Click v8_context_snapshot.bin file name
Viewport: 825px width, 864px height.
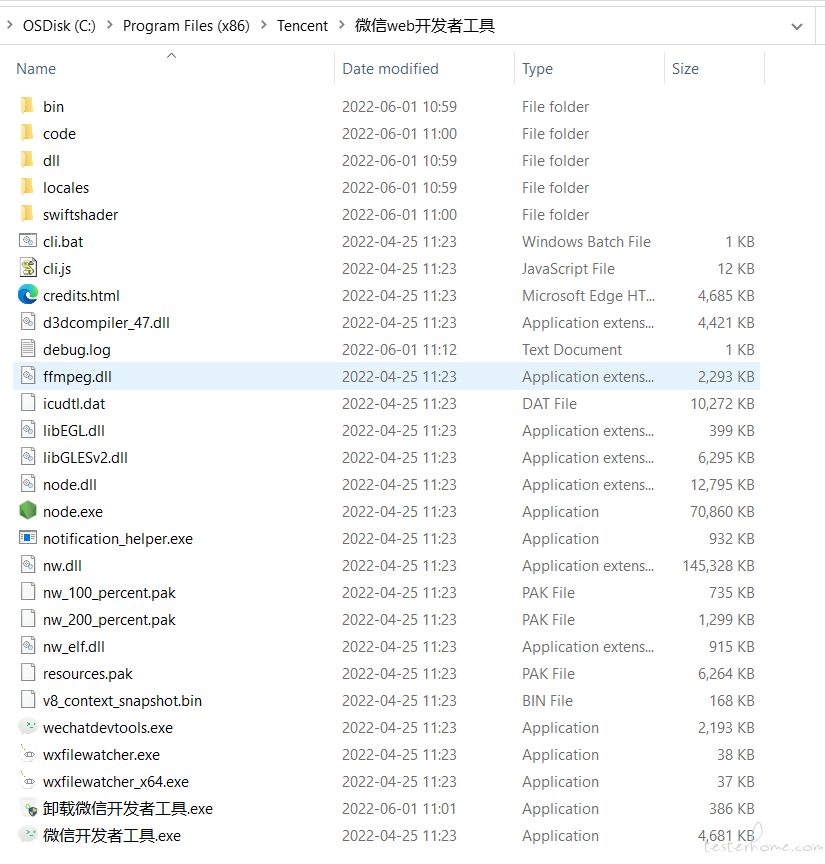pyautogui.click(x=122, y=701)
